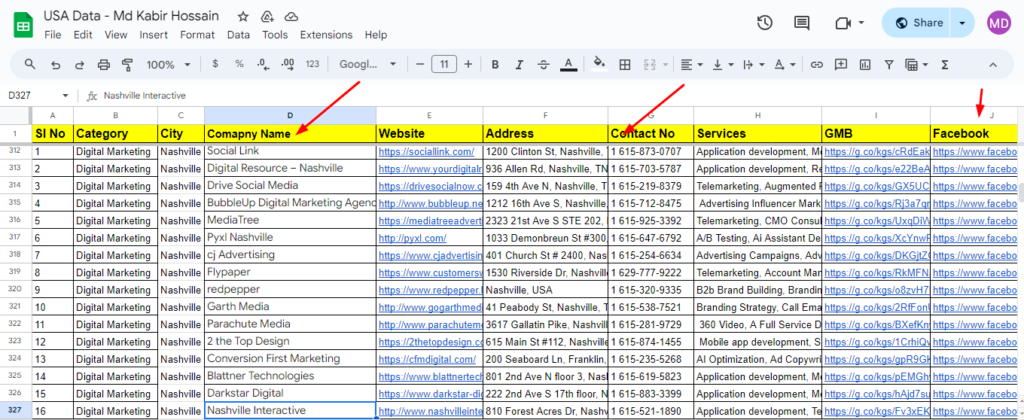Open the sociallink.com website link
1024x420 pixels.
coord(426,152)
